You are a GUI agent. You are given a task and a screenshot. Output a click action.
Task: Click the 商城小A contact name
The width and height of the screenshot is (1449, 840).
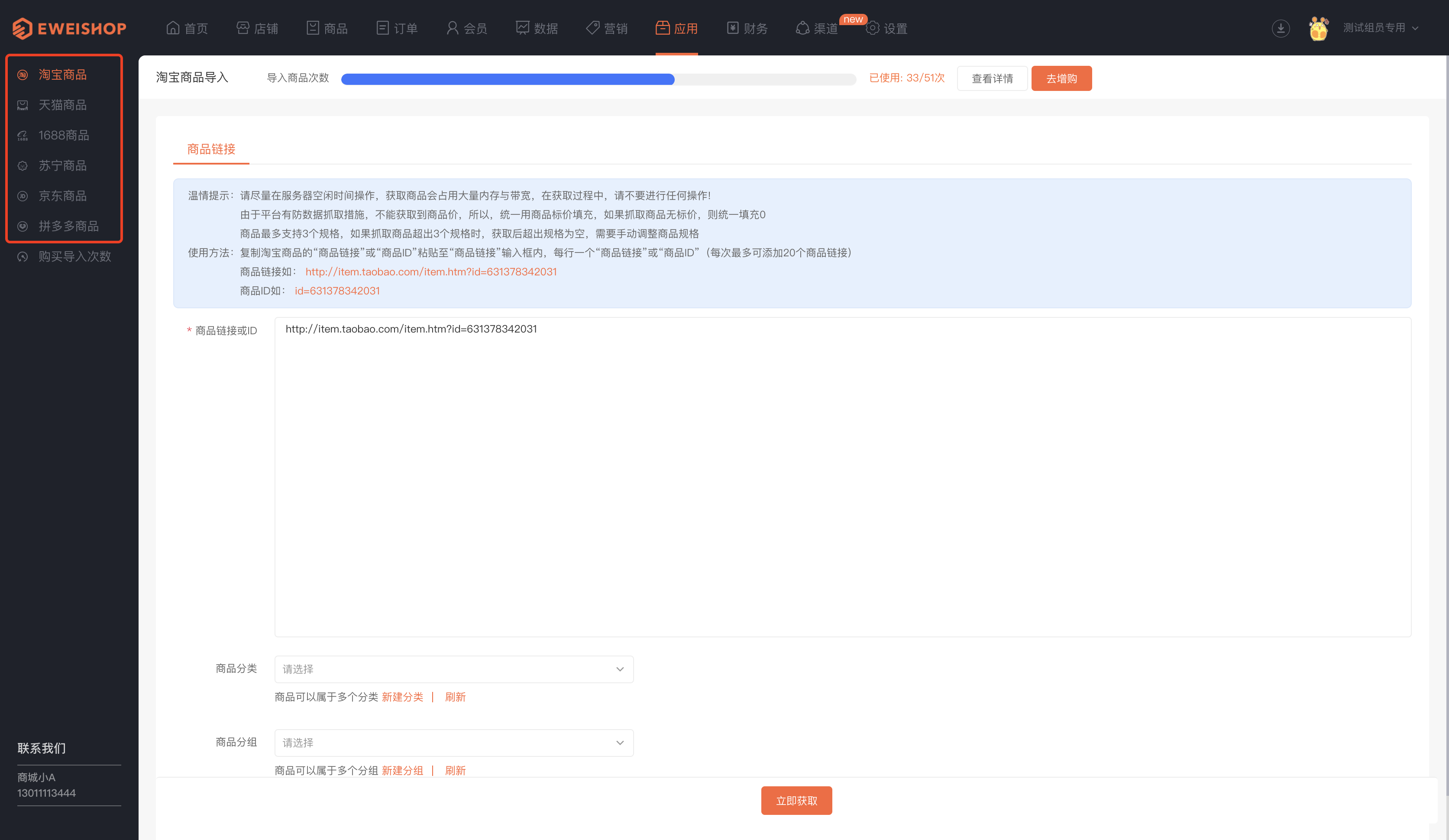[36, 777]
